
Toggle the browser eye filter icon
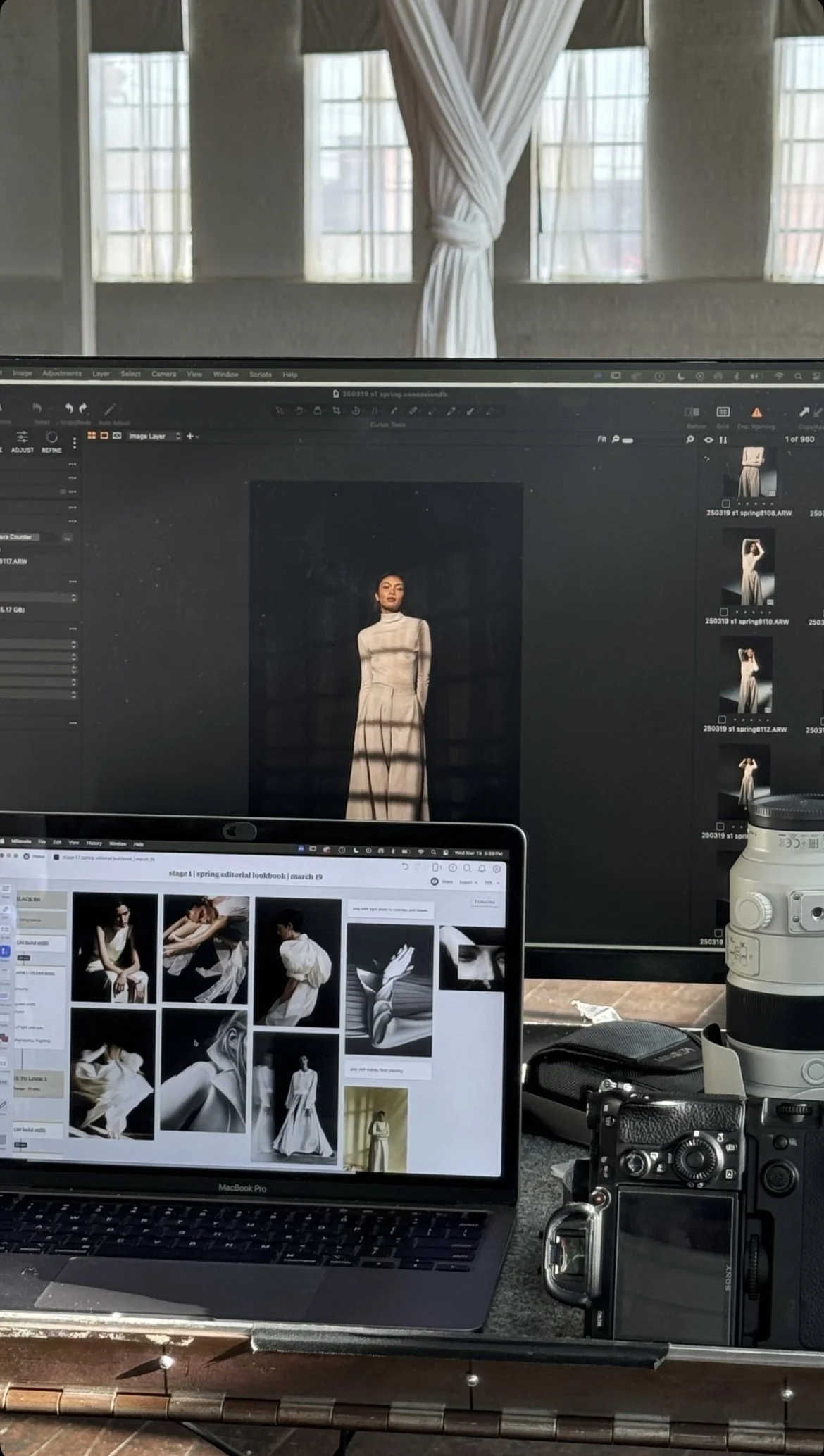[x=708, y=439]
